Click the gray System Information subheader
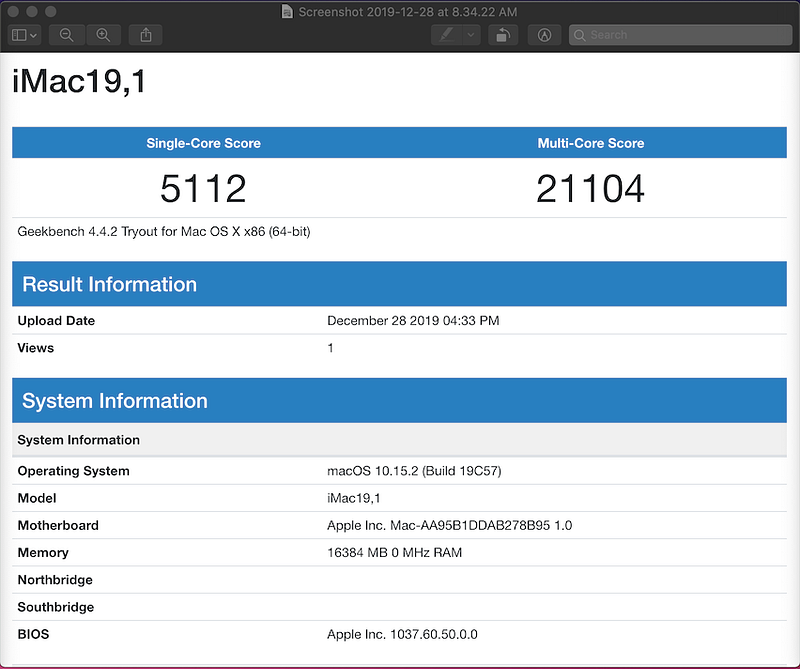Image resolution: width=800 pixels, height=669 pixels. (x=399, y=440)
